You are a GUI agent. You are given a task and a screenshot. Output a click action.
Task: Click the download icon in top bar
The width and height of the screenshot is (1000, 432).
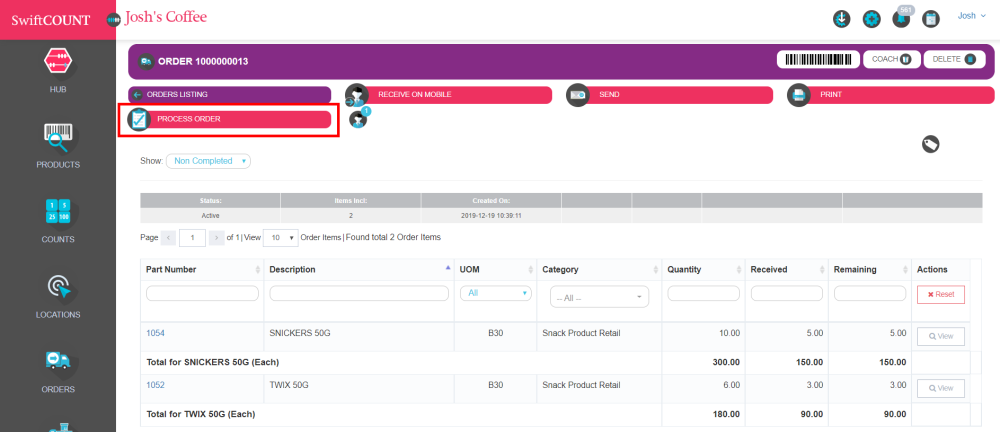(842, 19)
